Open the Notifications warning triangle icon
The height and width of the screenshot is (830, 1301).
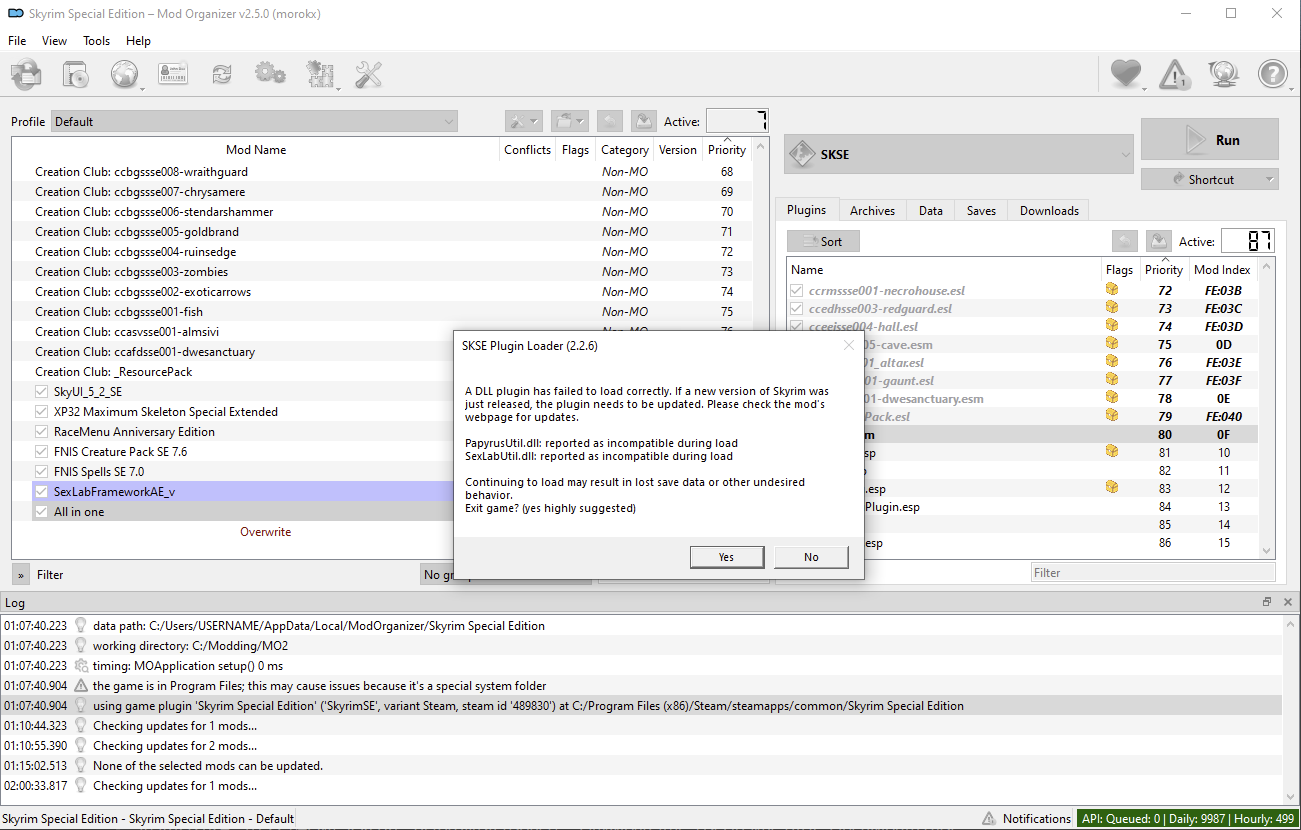pyautogui.click(x=1175, y=74)
